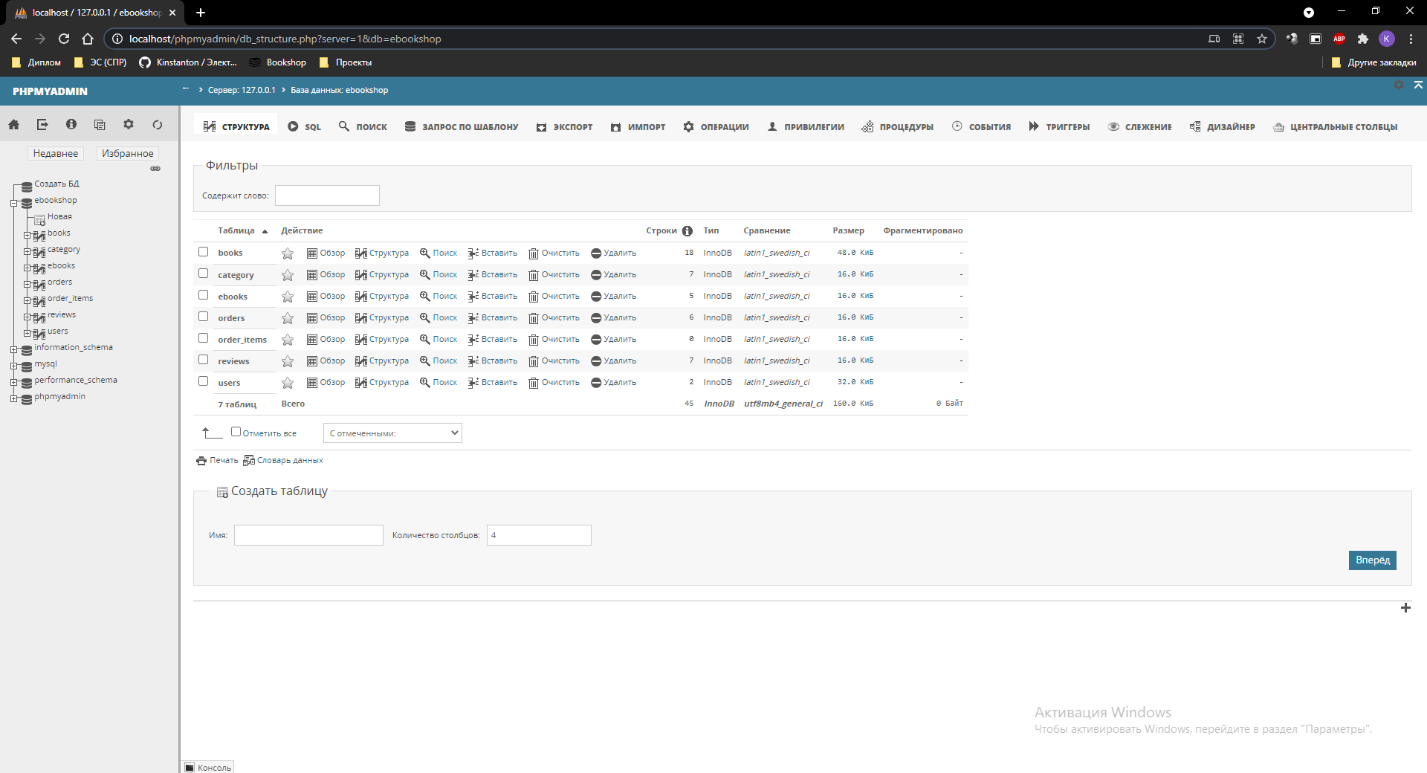1427x773 pixels.
Task: Sort by Таблица column header
Action: (x=236, y=231)
